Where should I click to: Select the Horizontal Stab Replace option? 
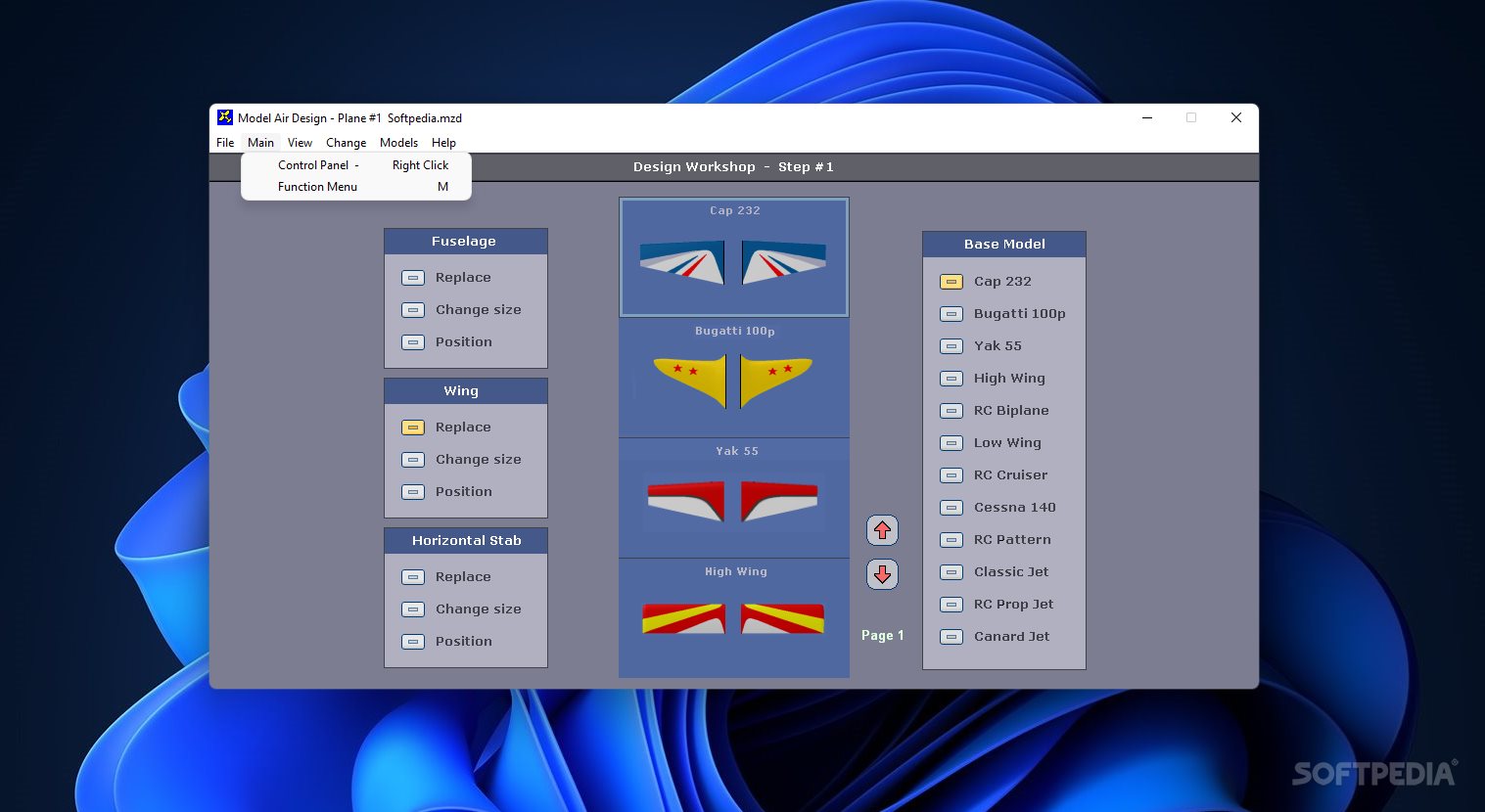pyautogui.click(x=413, y=577)
